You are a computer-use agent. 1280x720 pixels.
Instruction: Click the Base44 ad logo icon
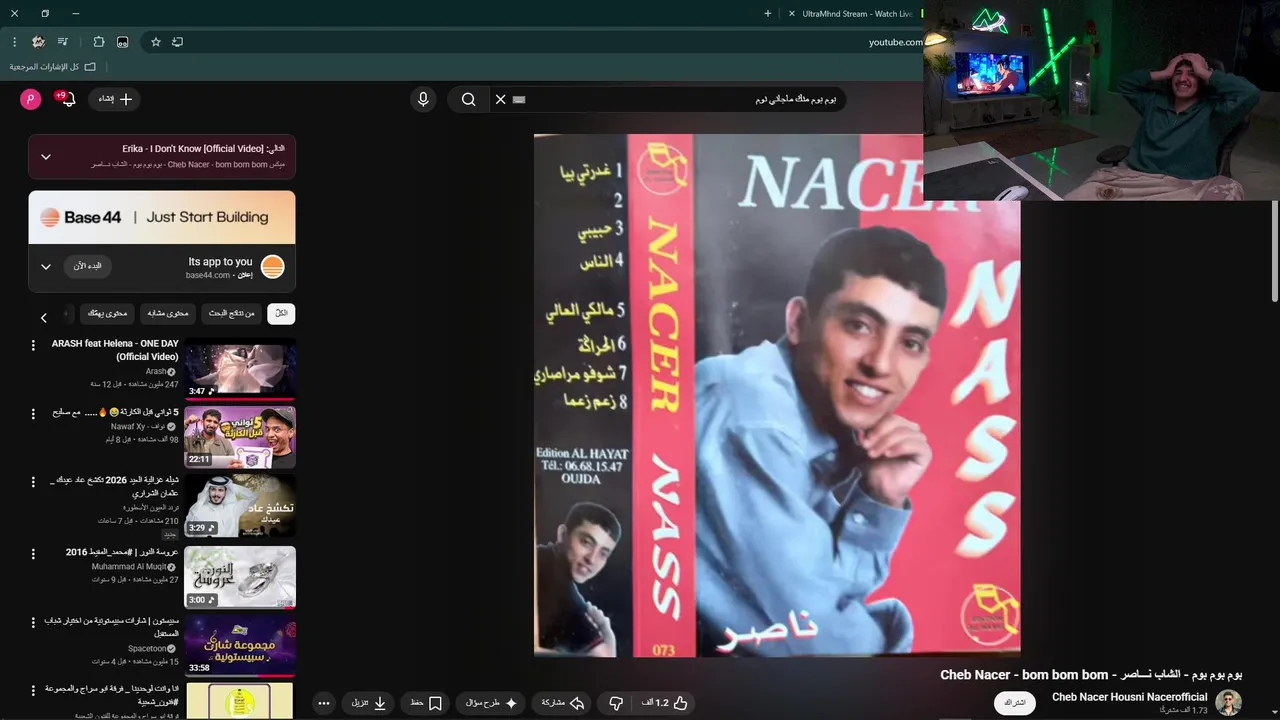[x=272, y=267]
